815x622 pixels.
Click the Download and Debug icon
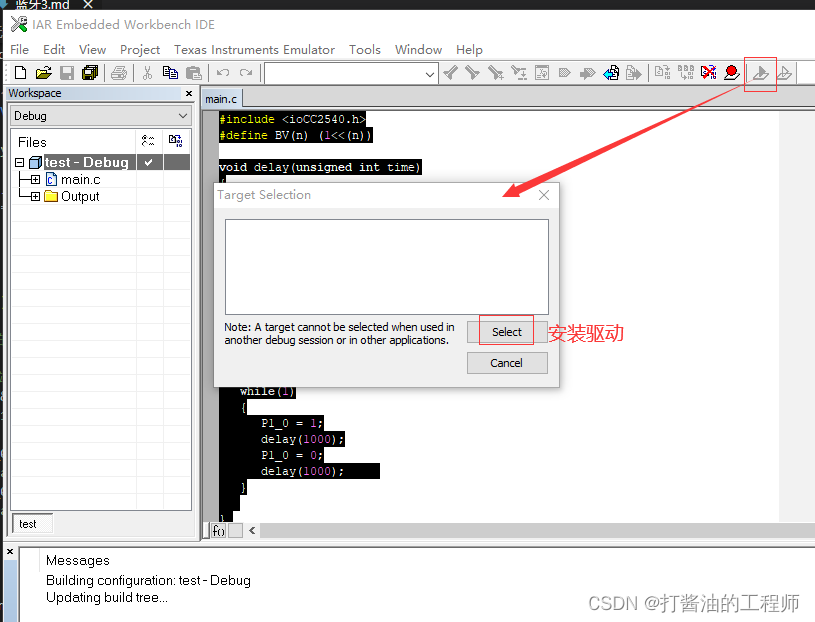[x=760, y=73]
